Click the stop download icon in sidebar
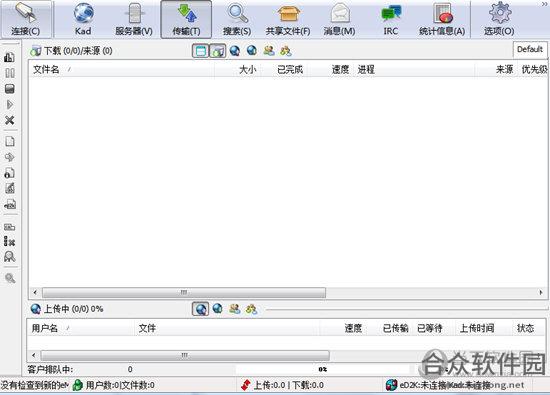The width and height of the screenshot is (550, 395). 10,89
